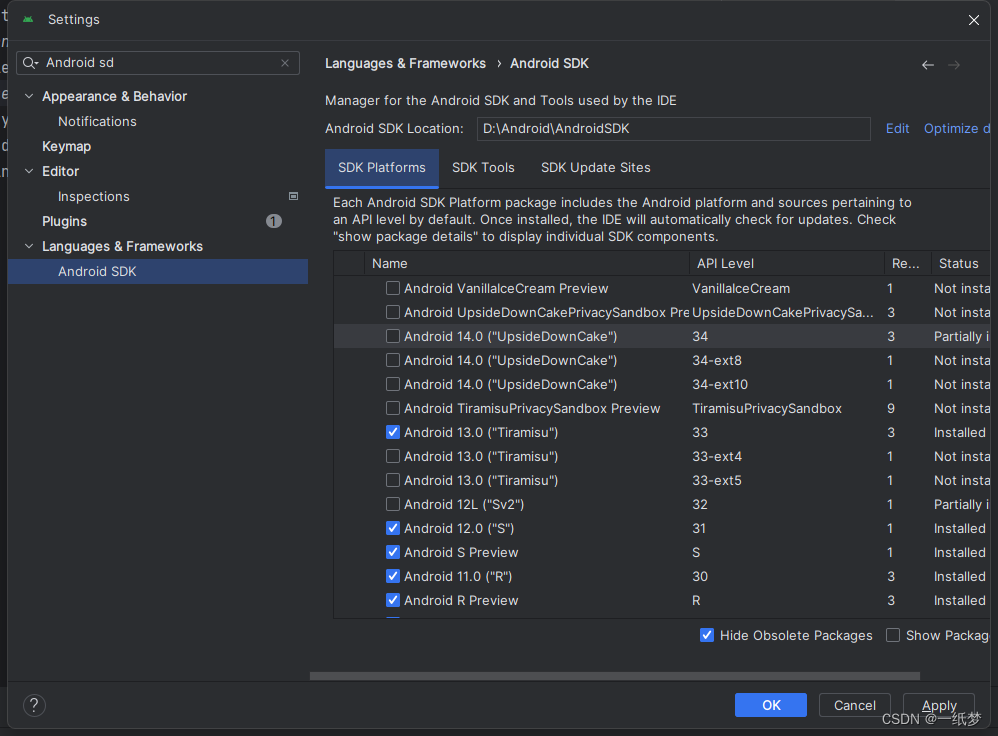Clear the search field text

click(285, 63)
